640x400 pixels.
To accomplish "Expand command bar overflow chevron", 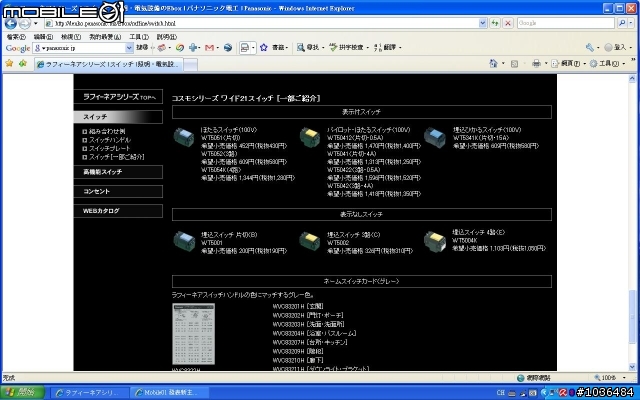I will [x=633, y=61].
